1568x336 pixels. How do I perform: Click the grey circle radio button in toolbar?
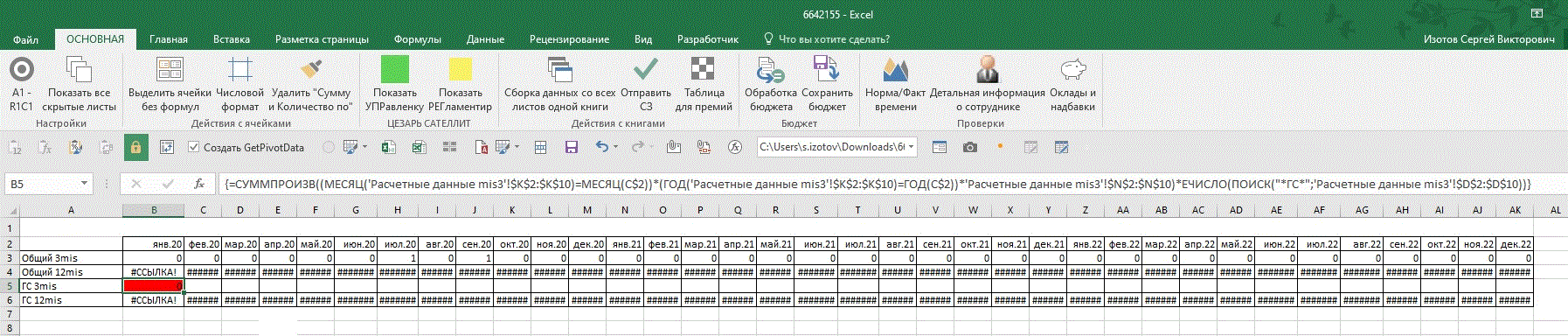328,147
